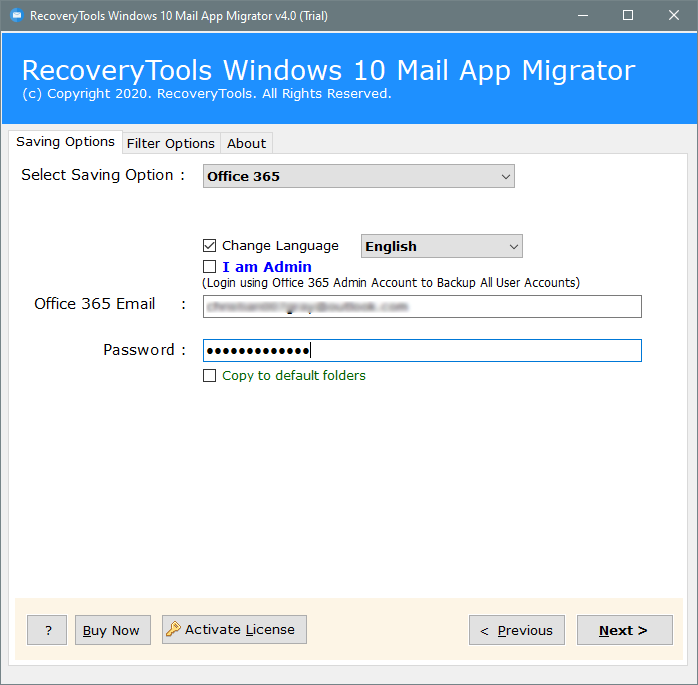Screen dimensions: 698x685
Task: Open help with the question mark button
Action: click(47, 630)
